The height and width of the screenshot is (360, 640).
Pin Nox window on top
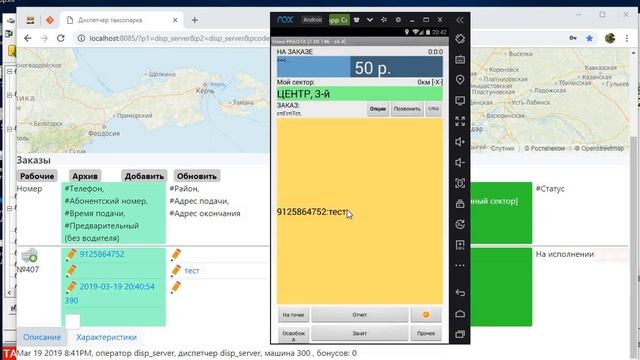point(384,20)
